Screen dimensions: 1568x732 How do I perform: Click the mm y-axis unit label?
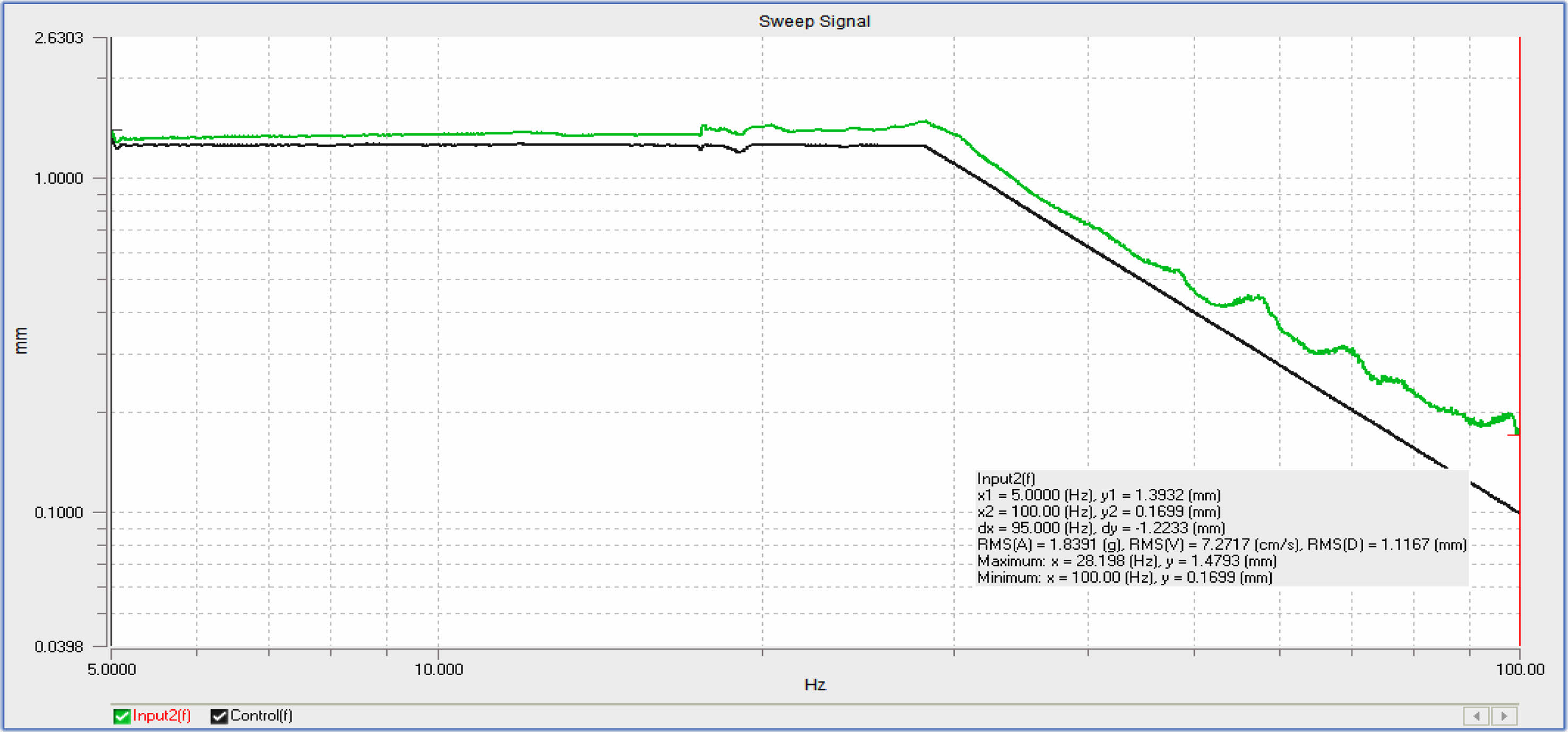tap(21, 341)
